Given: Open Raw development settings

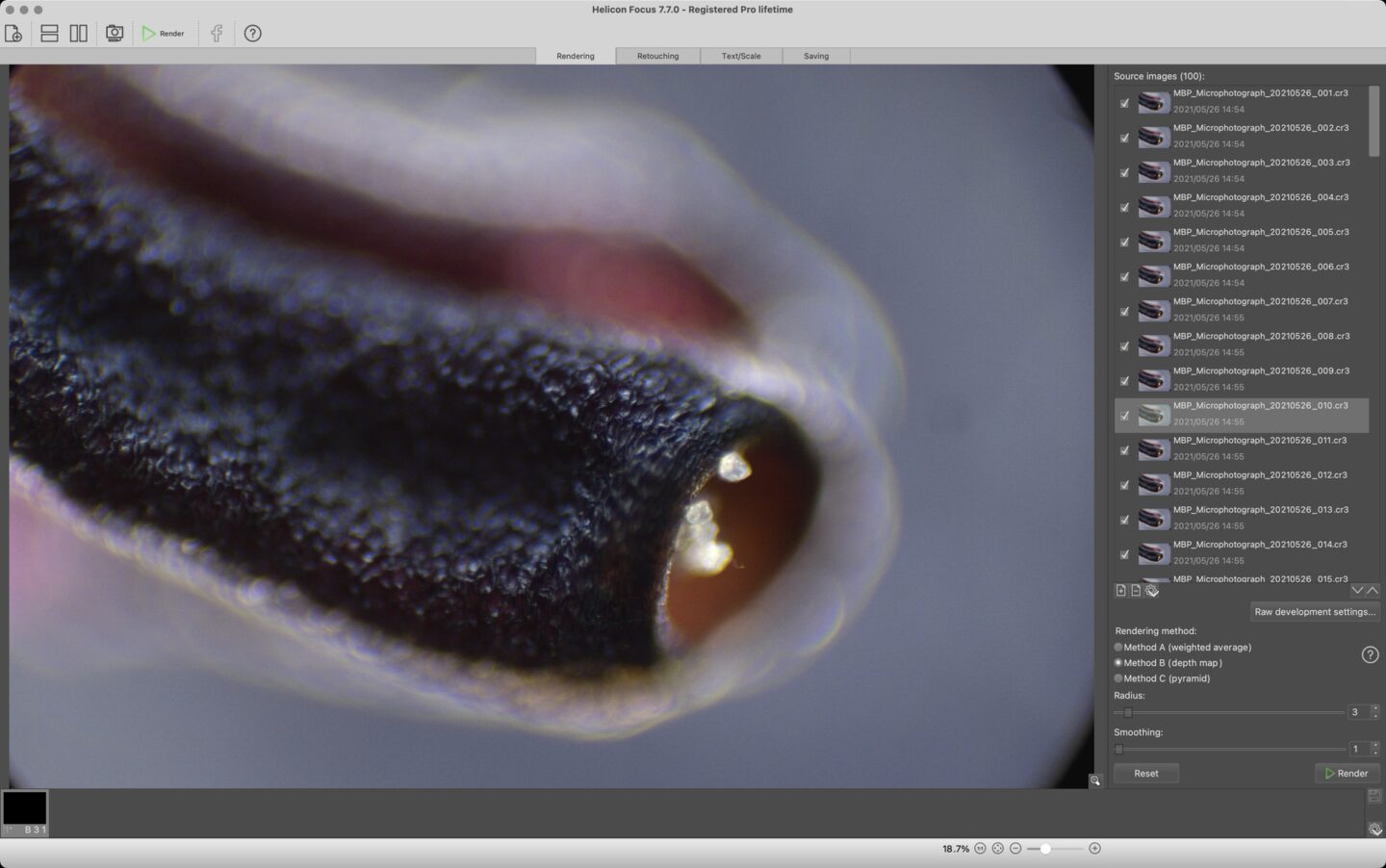Looking at the screenshot, I should coord(1315,612).
